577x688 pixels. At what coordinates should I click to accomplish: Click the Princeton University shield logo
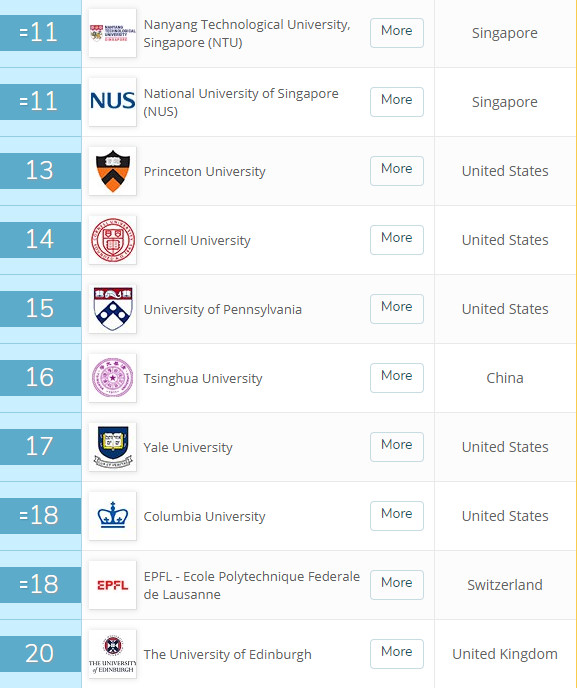click(x=112, y=171)
